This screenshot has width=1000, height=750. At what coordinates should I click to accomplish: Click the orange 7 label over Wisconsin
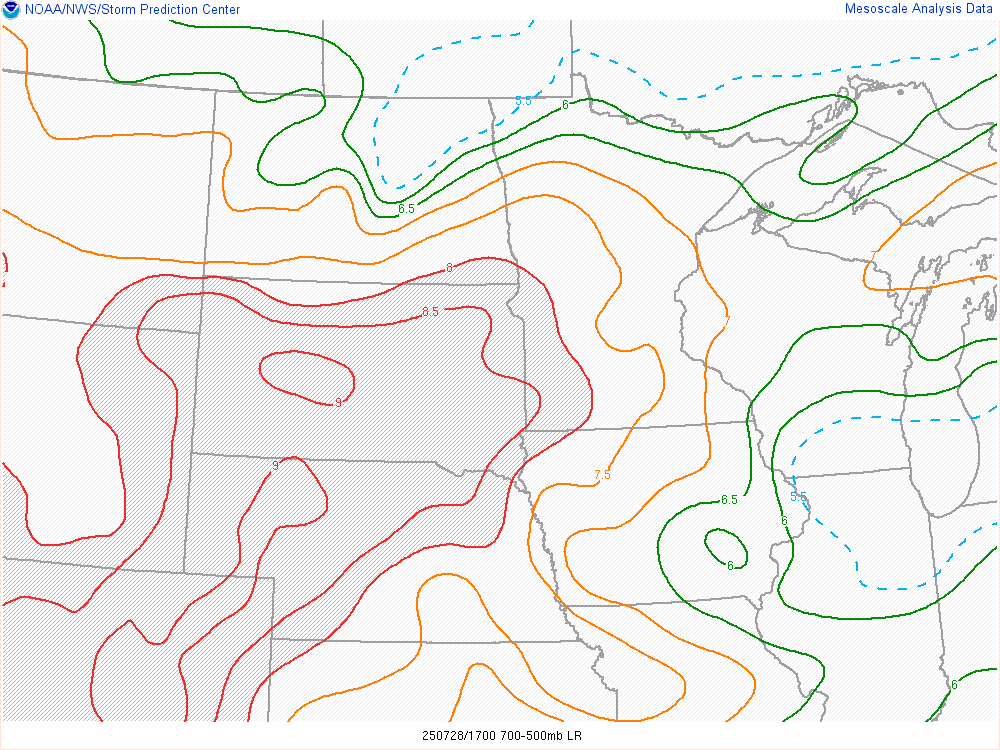pyautogui.click(x=727, y=320)
